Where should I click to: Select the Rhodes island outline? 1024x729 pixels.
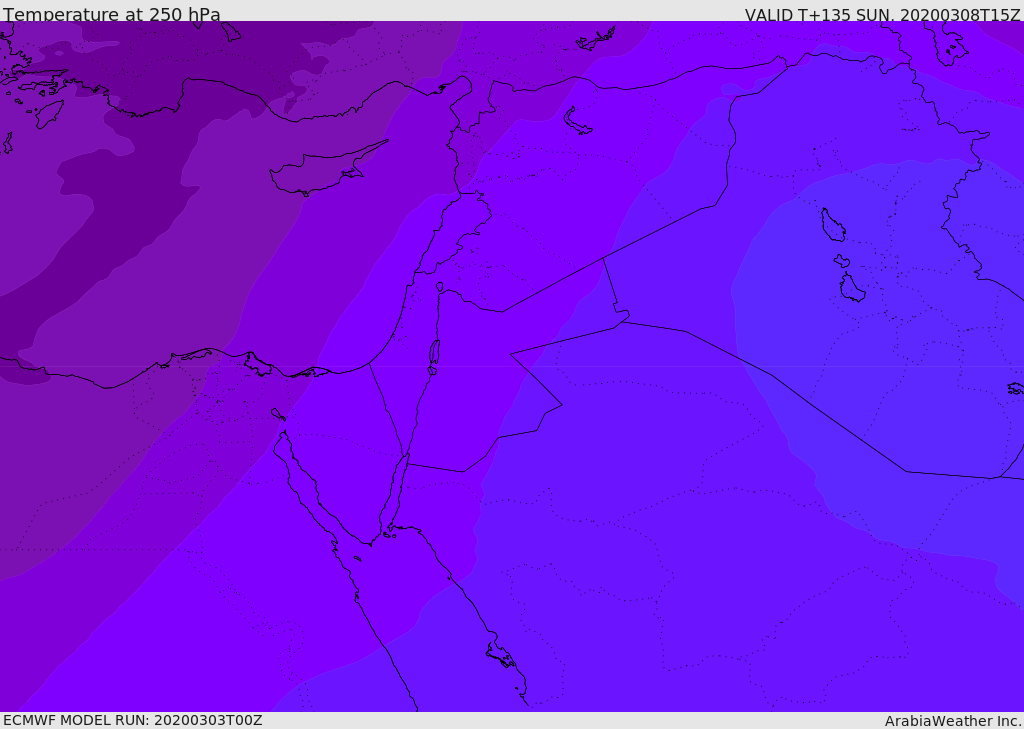48,113
